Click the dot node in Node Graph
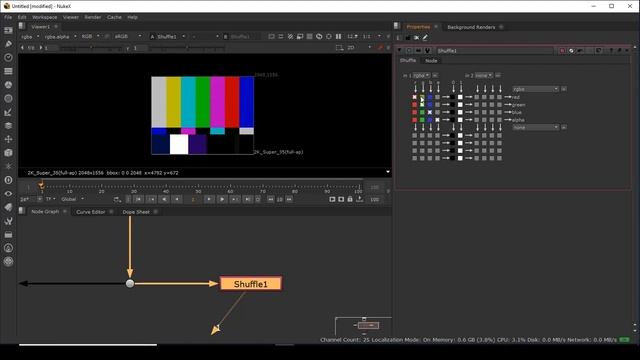The image size is (640, 360). (130, 283)
